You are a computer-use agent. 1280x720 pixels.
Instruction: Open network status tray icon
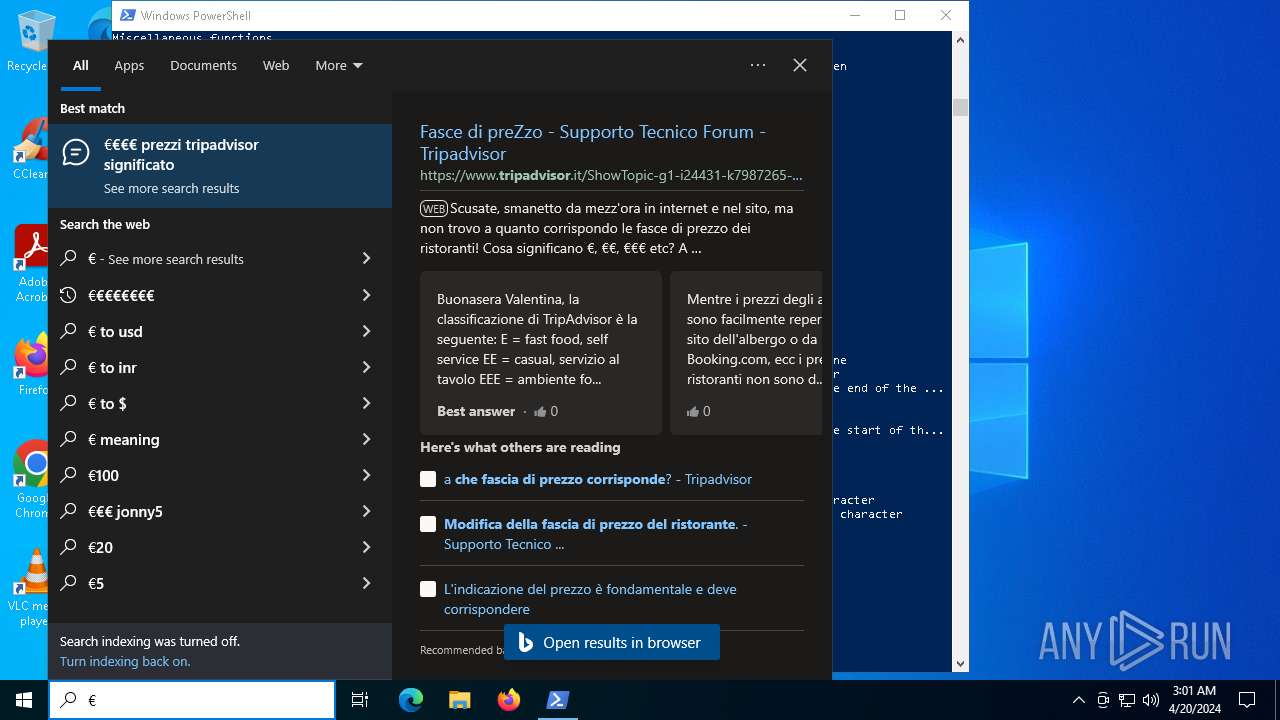coord(1127,700)
